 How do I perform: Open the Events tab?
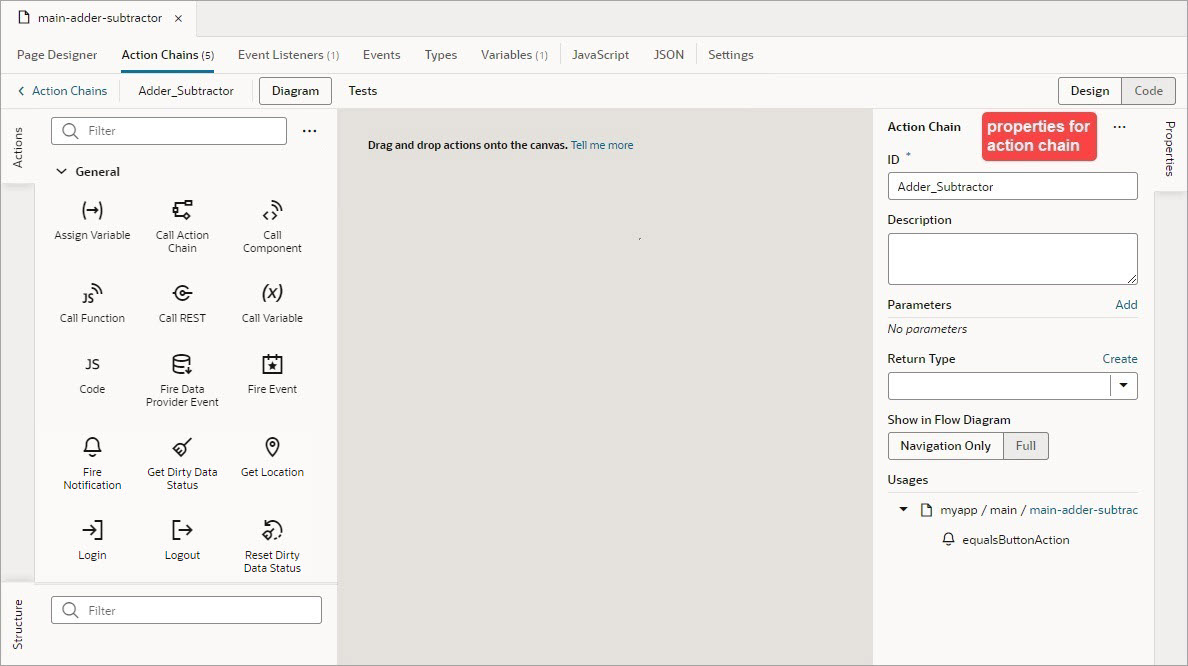point(381,55)
